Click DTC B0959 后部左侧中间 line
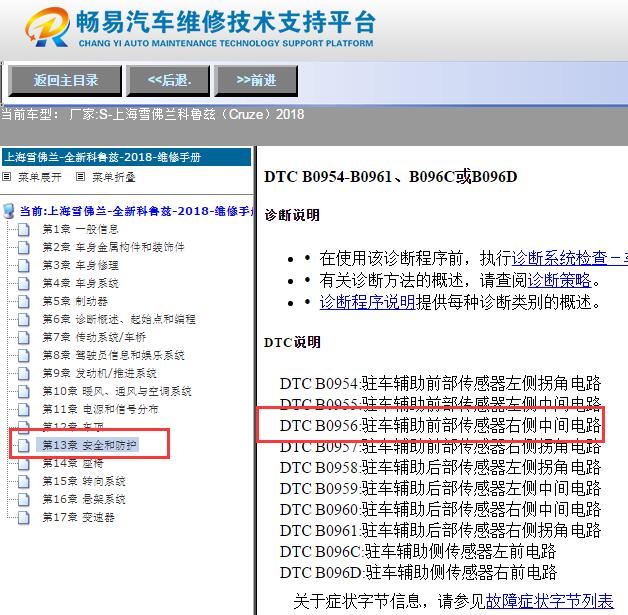This screenshot has height=615, width=628. [440, 488]
